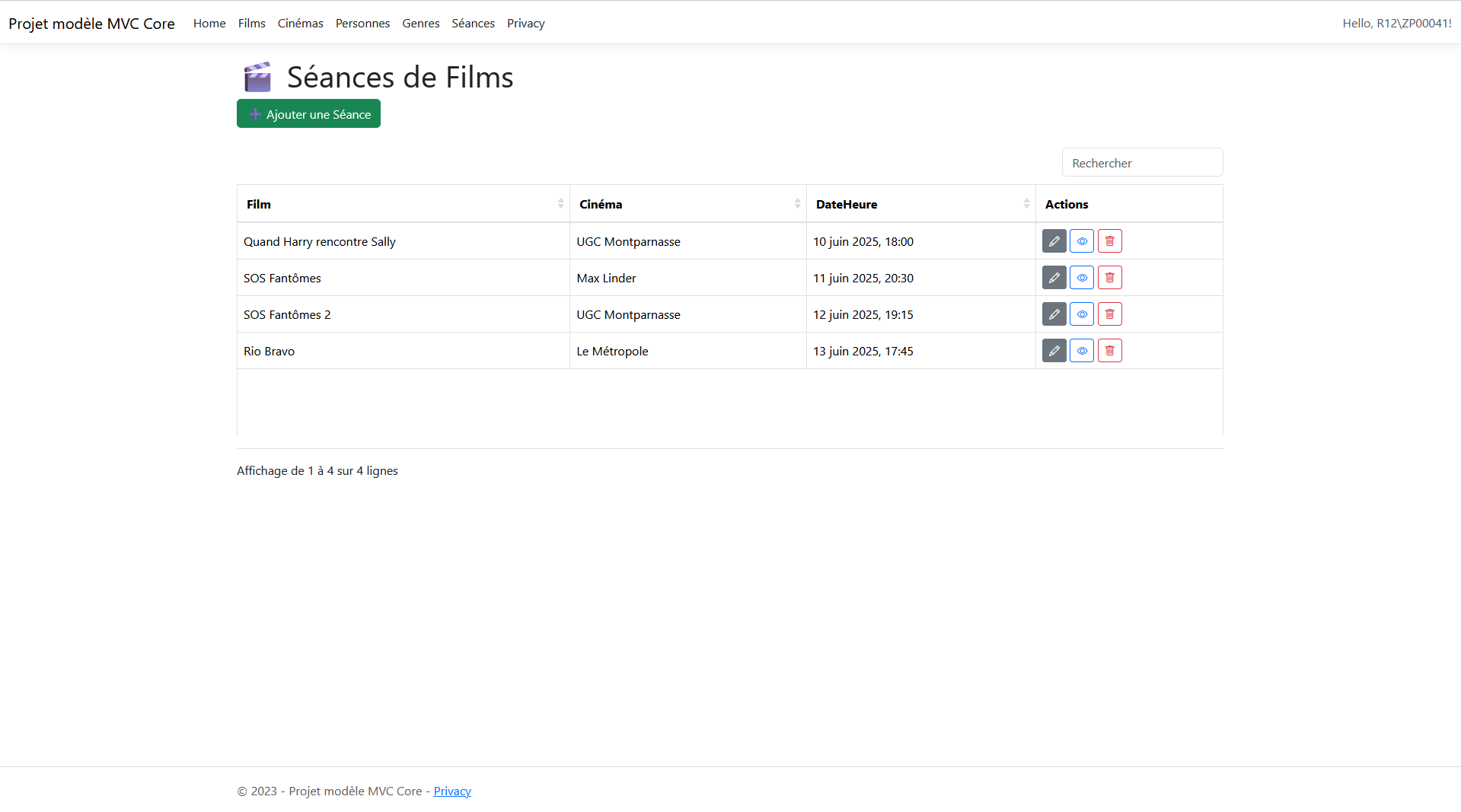This screenshot has height=812, width=1461.
Task: Delete the 11 juin 2025 séance
Action: [1109, 278]
